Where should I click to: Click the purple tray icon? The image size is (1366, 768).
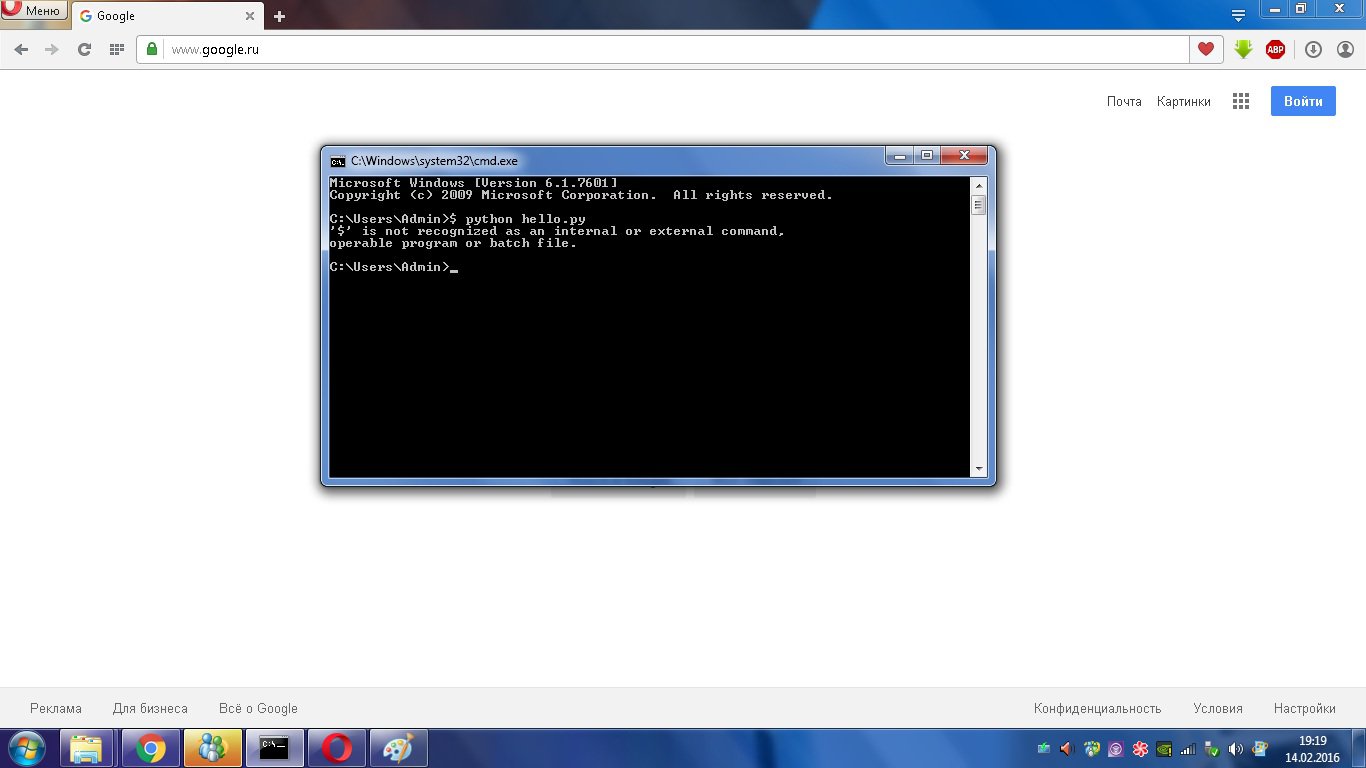pos(1115,748)
